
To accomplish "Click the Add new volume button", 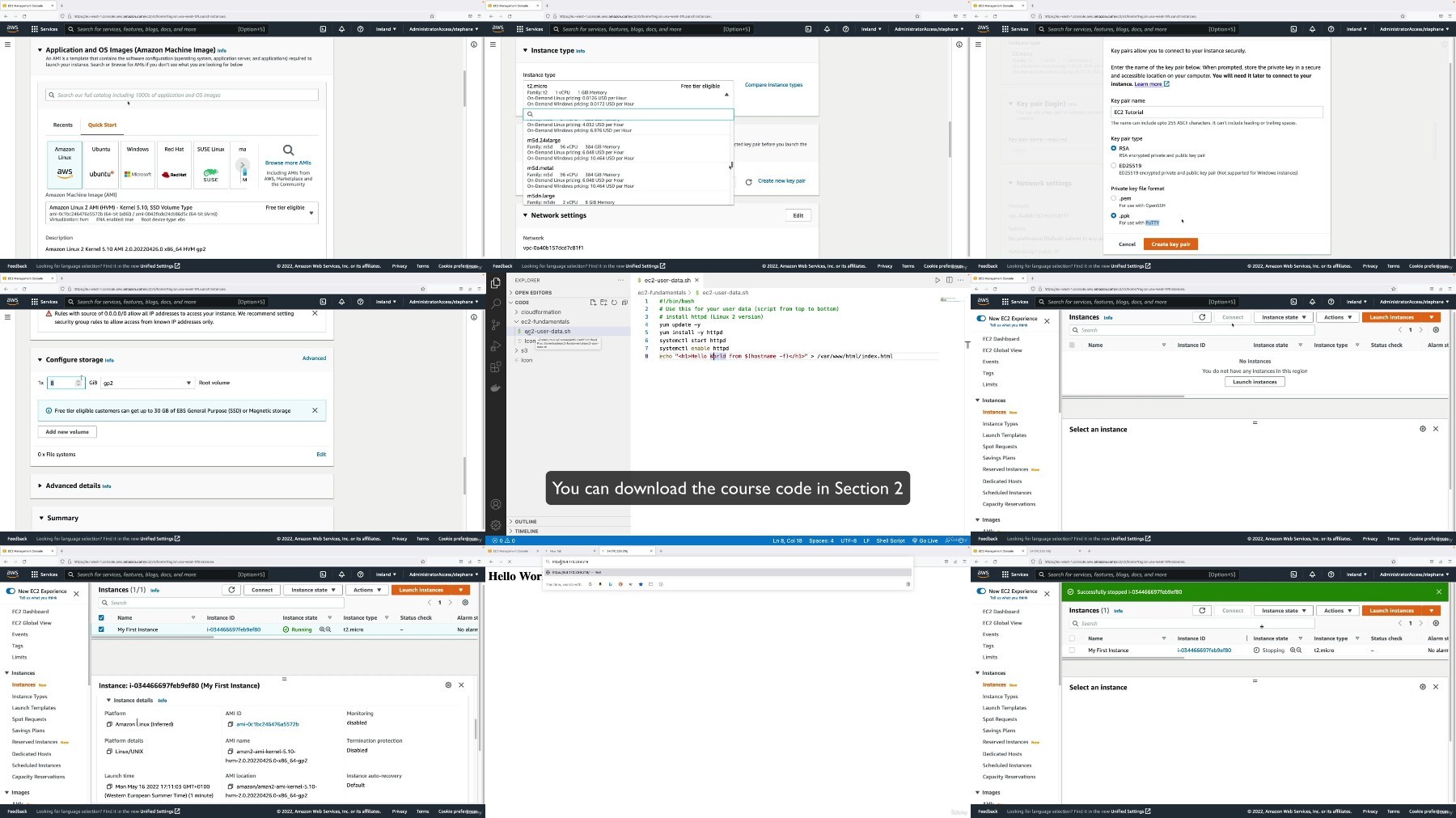I will pyautogui.click(x=67, y=432).
